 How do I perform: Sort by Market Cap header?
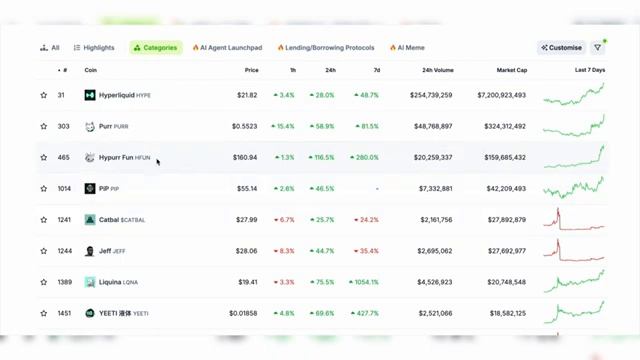[x=511, y=70]
